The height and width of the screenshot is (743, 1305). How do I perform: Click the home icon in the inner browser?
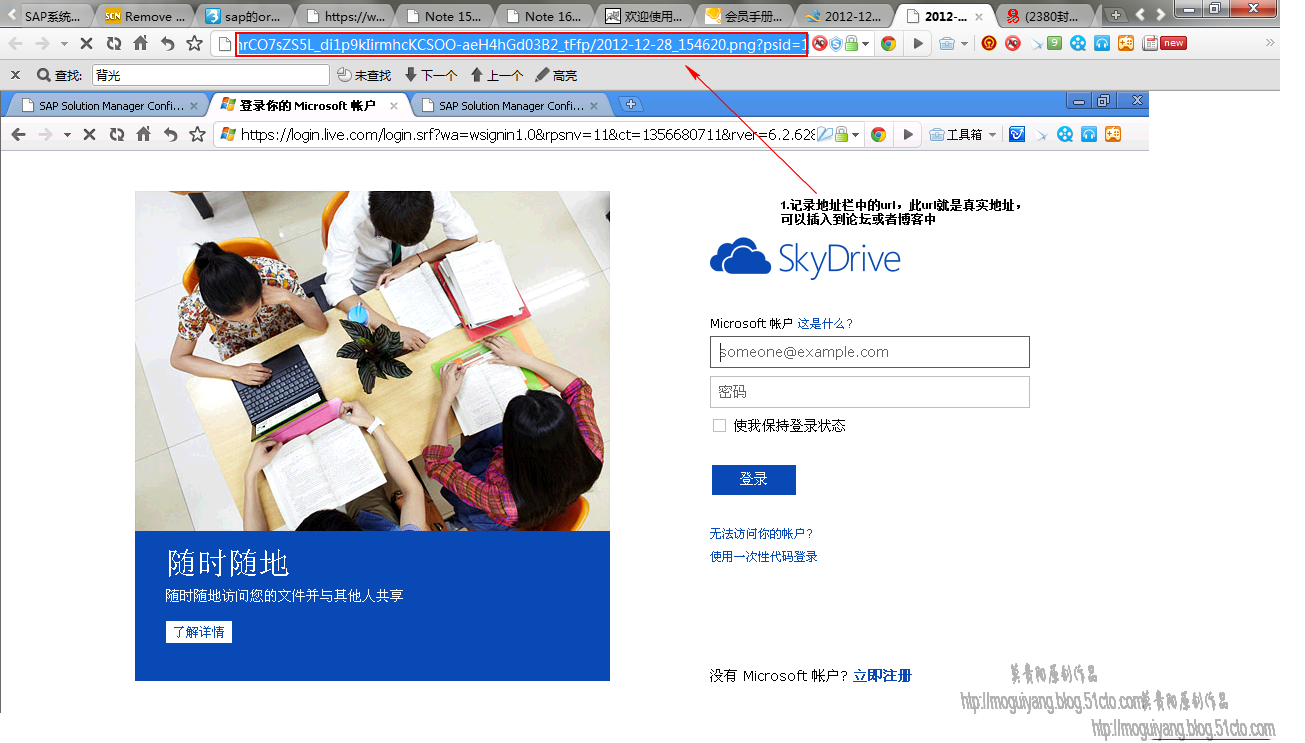coord(144,134)
